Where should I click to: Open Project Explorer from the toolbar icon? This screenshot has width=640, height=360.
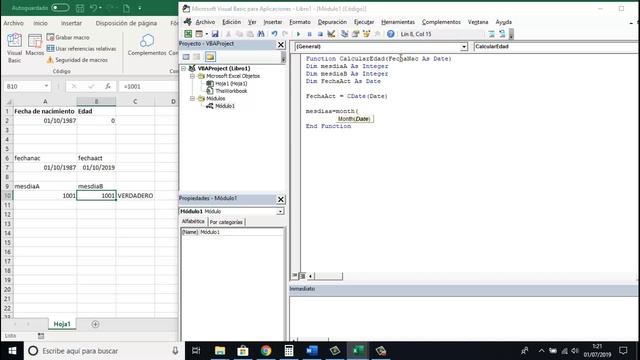tap(344, 34)
